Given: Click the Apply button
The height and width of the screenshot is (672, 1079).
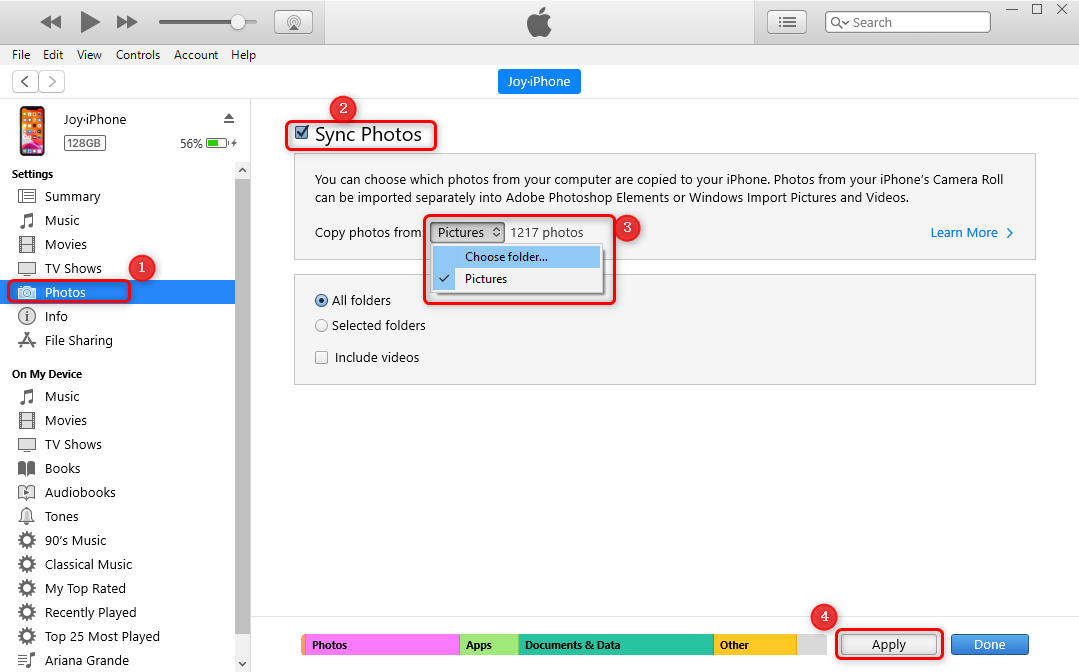Looking at the screenshot, I should pyautogui.click(x=888, y=645).
